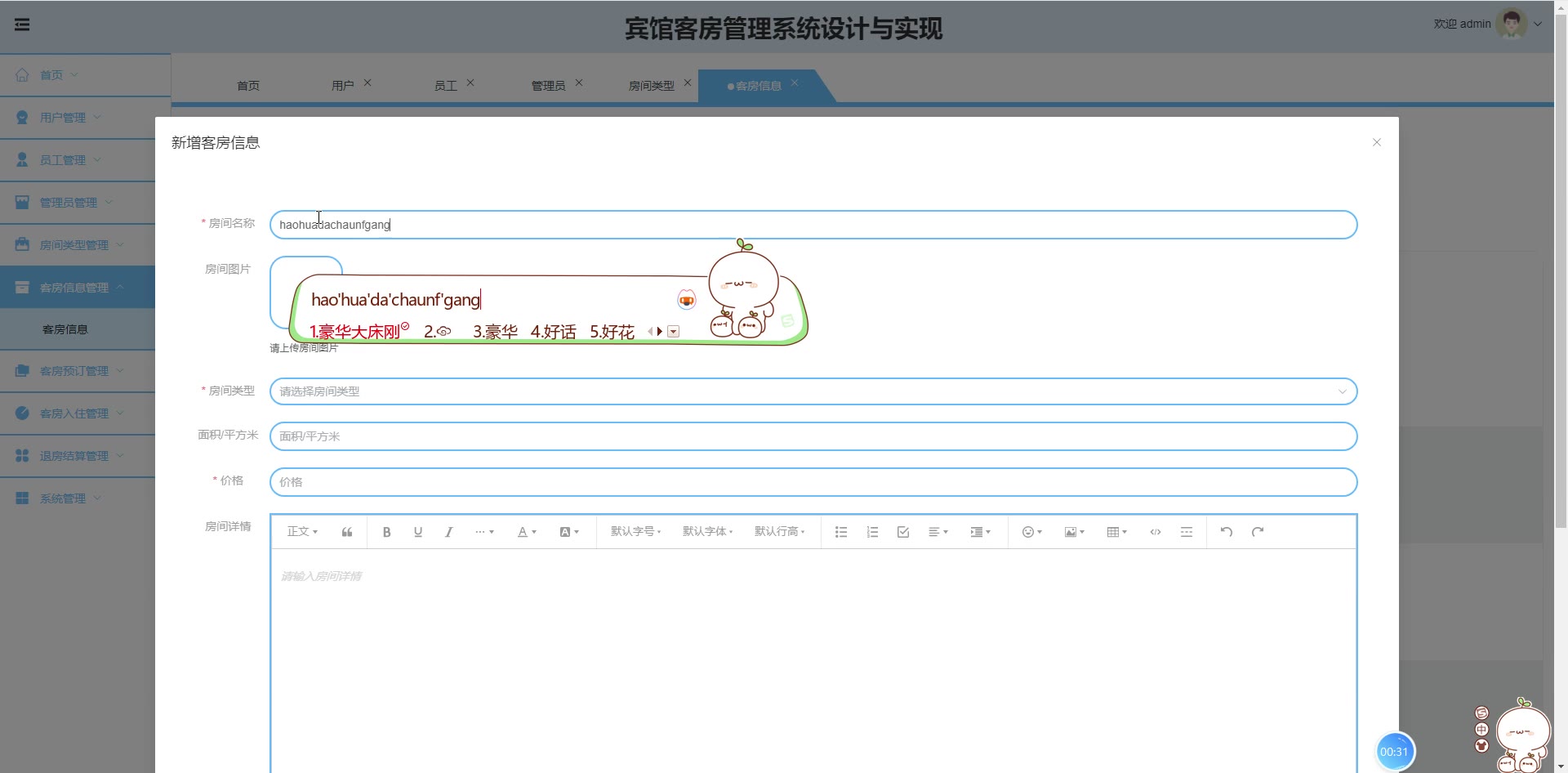Click the 价格 input field
Screen dimensions: 1568x773
coord(813,482)
